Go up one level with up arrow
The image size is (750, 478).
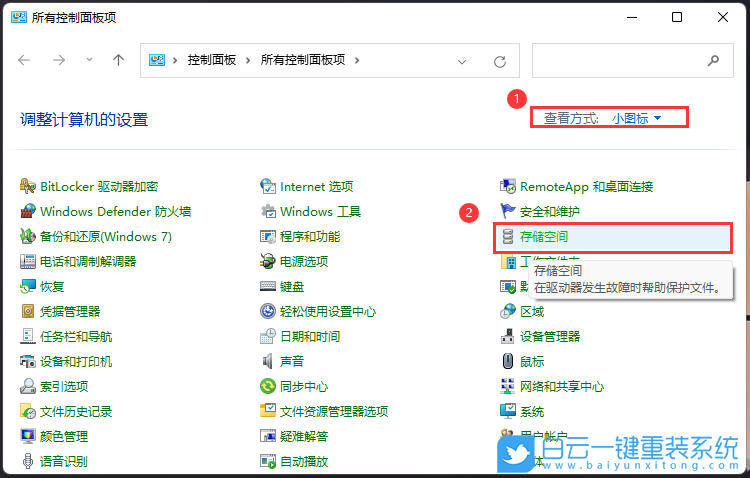click(x=118, y=60)
